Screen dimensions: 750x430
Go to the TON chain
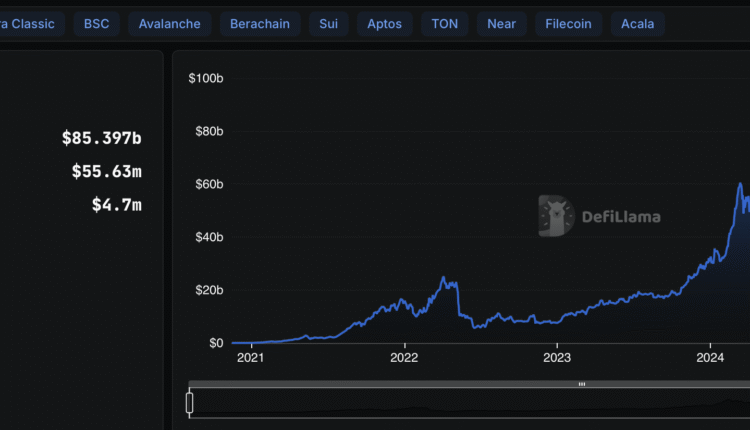click(444, 23)
